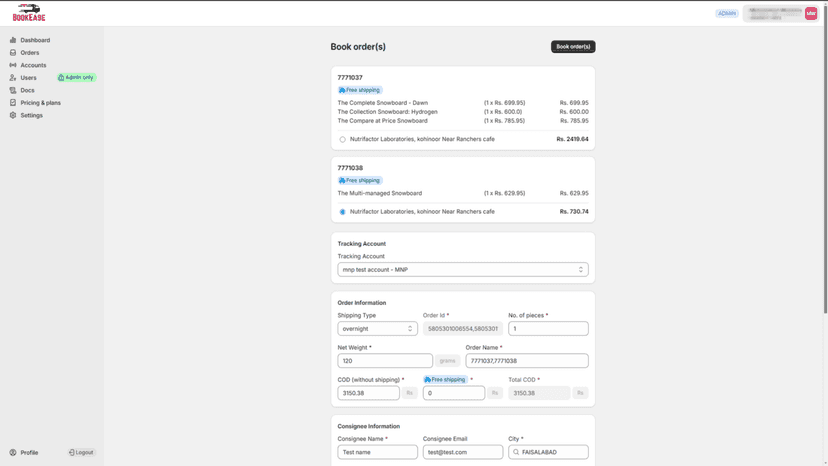Go to Orders page

tap(30, 53)
